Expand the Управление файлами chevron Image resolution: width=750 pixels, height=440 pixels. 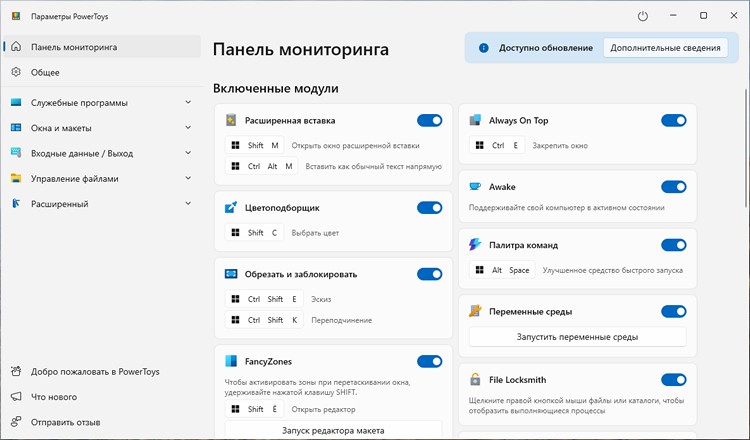coord(188,178)
